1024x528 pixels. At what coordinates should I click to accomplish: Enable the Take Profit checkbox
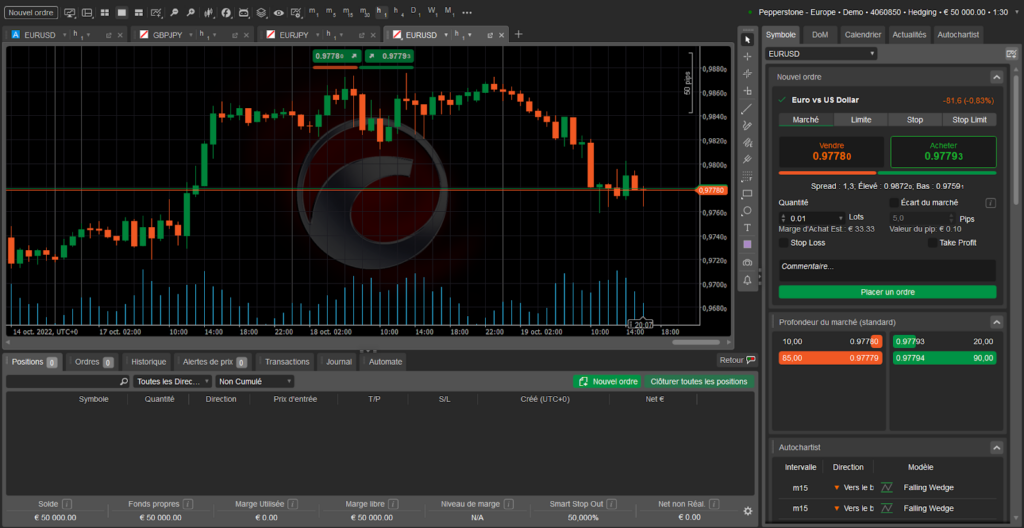(932, 242)
